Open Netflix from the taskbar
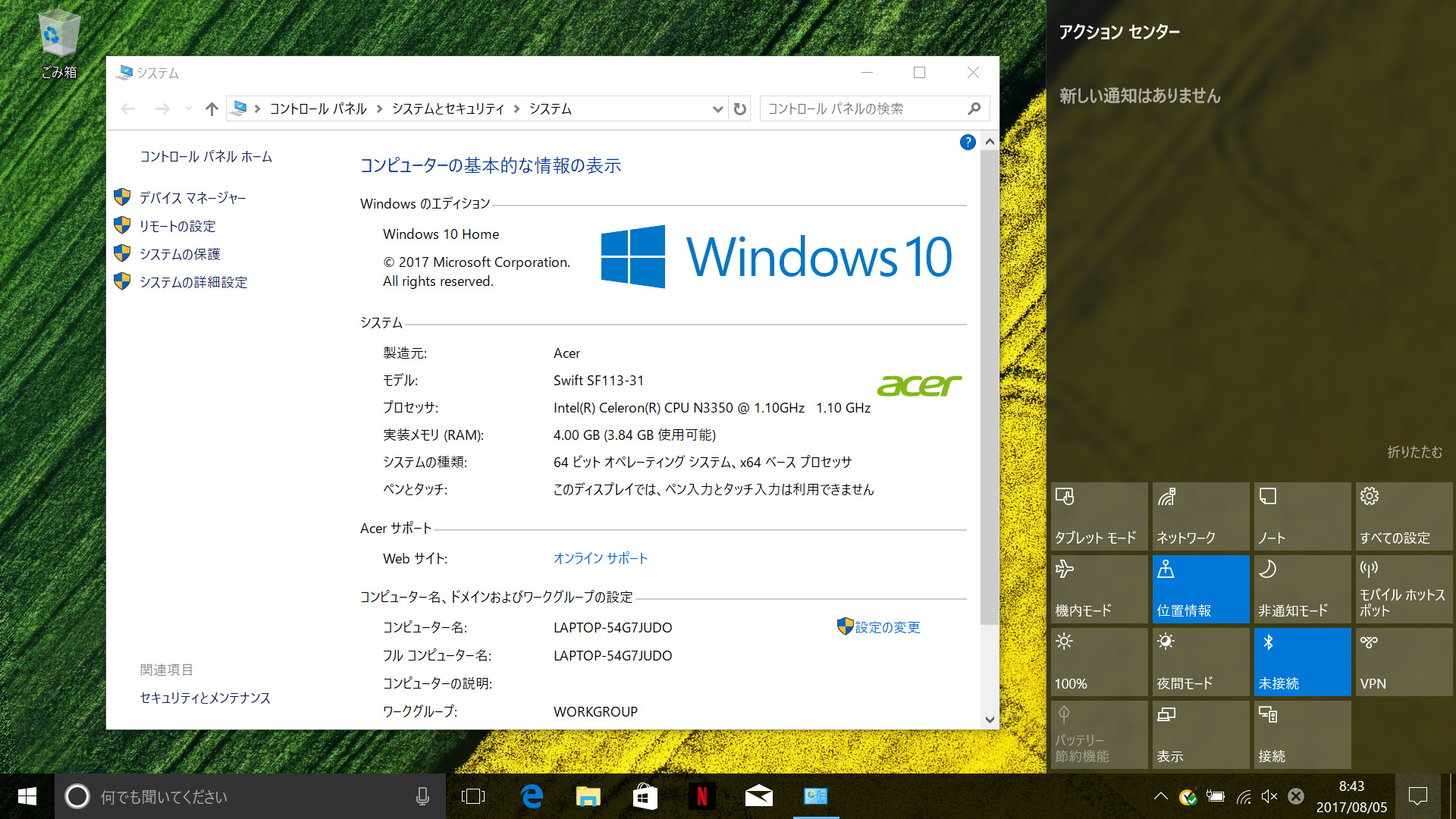The height and width of the screenshot is (819, 1456). [701, 796]
